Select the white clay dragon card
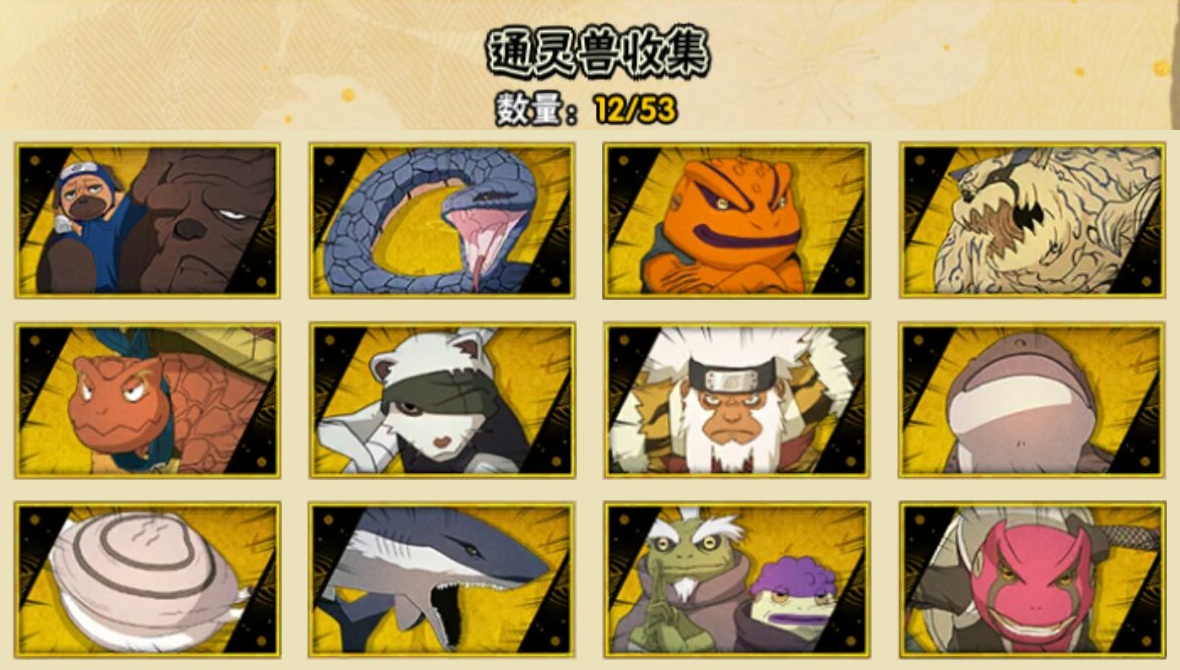This screenshot has width=1180, height=670. pos(1032,221)
